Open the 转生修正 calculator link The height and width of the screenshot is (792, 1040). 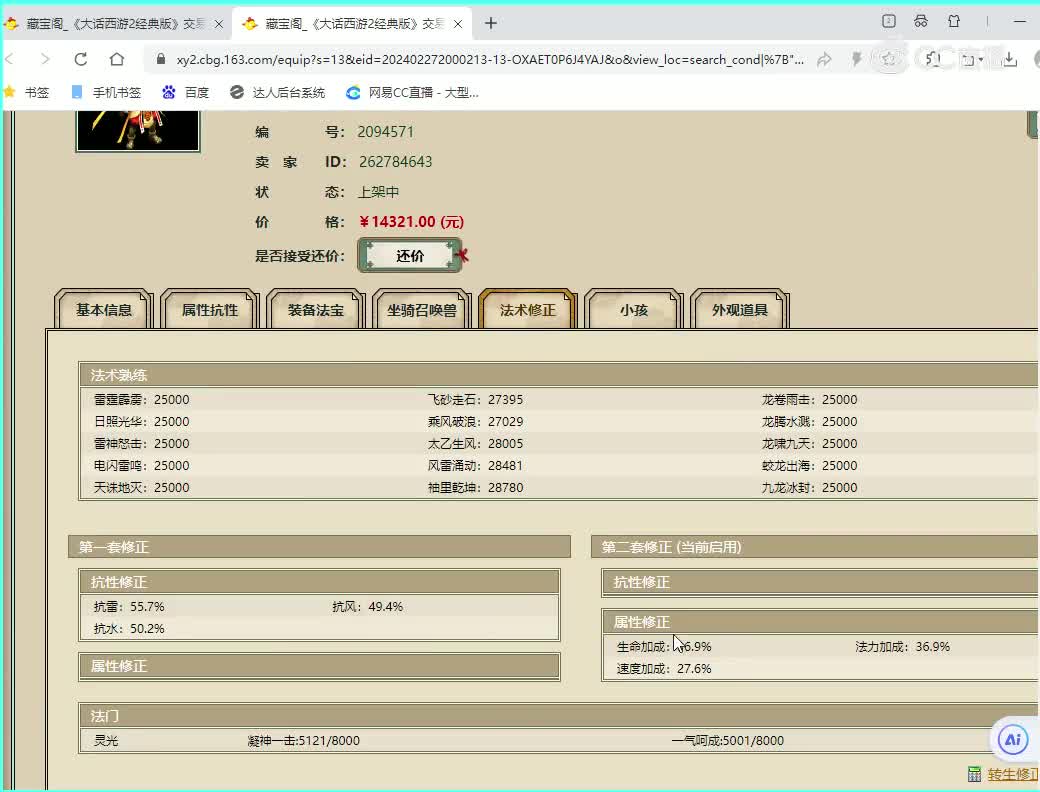pyautogui.click(x=1012, y=774)
